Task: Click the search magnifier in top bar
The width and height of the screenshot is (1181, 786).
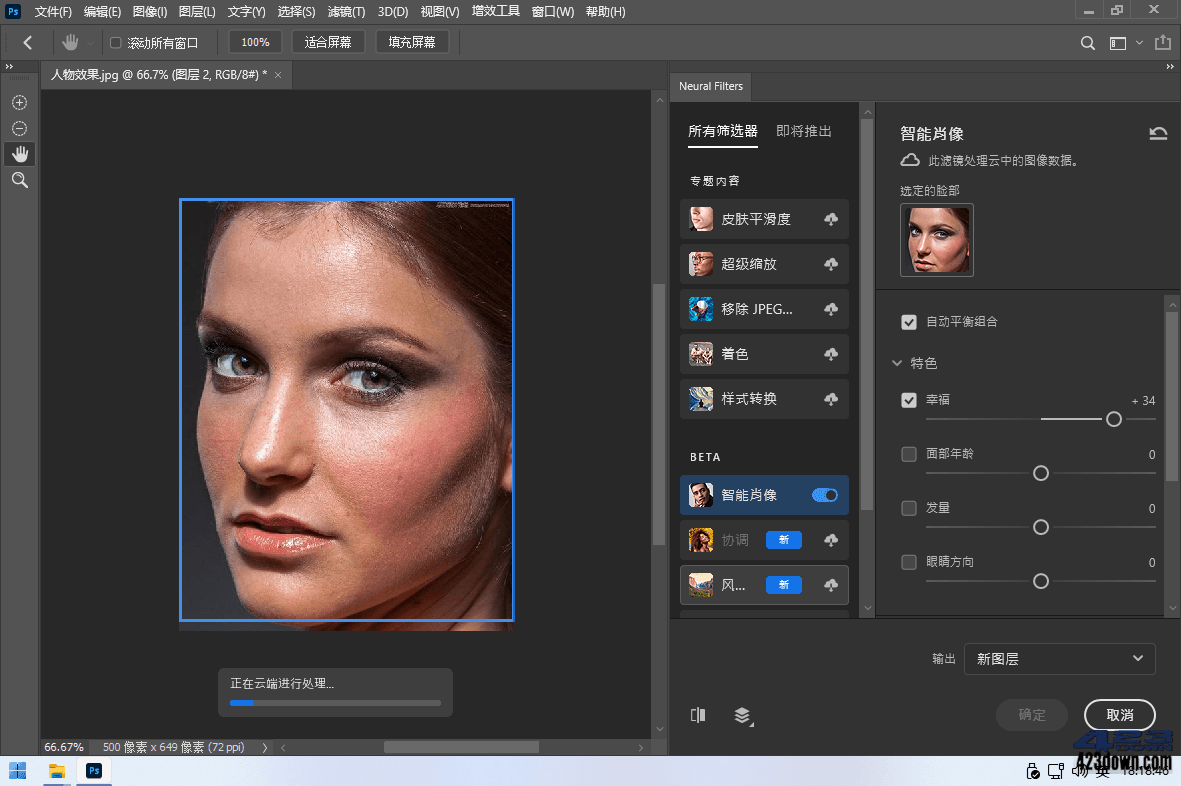Action: (x=1088, y=43)
